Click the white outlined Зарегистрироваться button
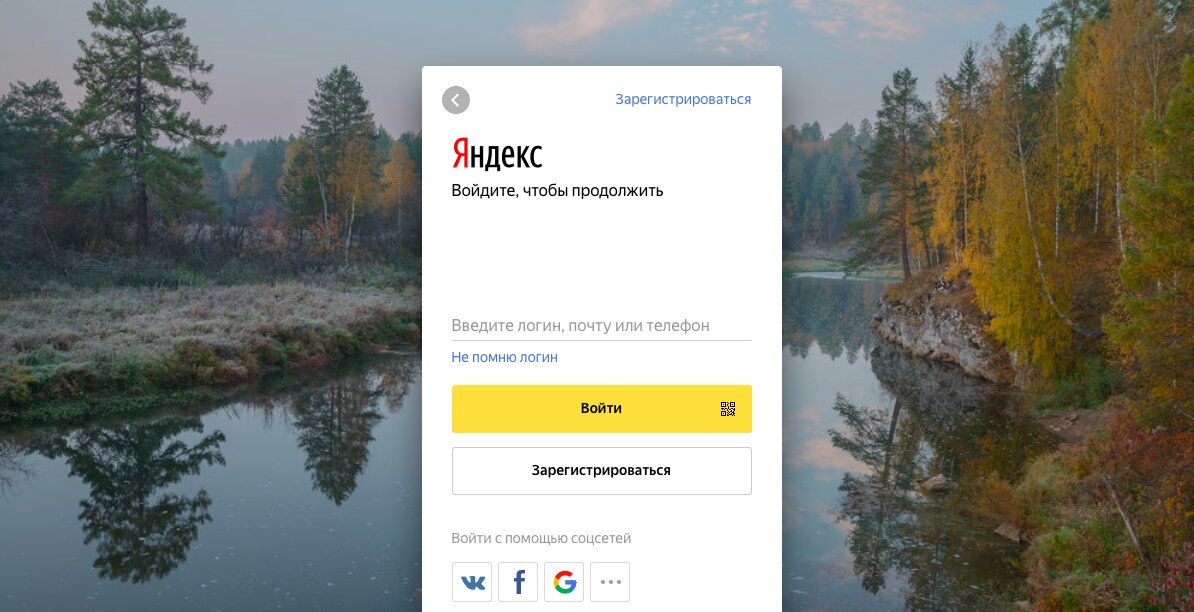This screenshot has width=1194, height=612. pyautogui.click(x=602, y=470)
